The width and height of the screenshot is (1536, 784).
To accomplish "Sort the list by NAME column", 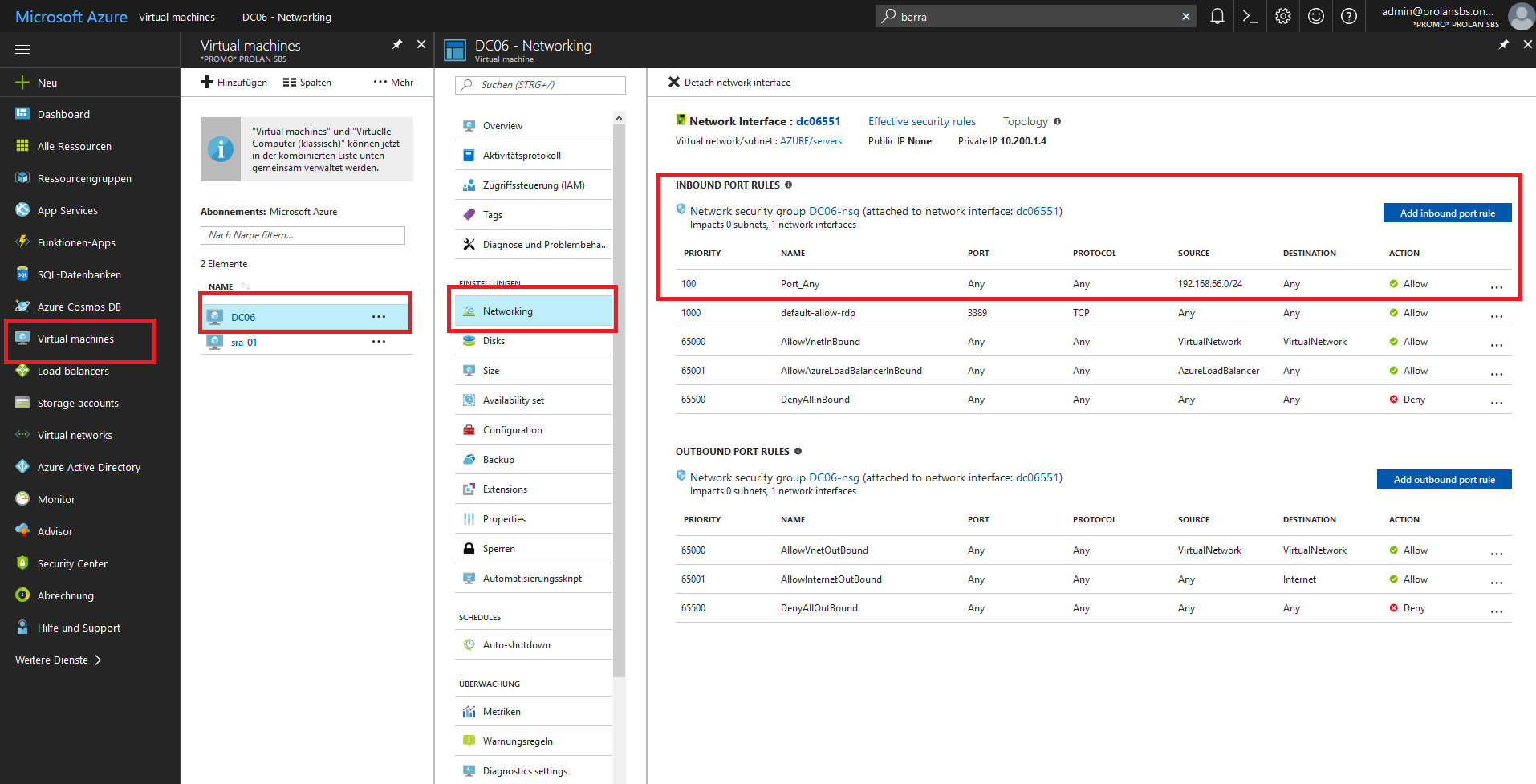I will click(221, 286).
